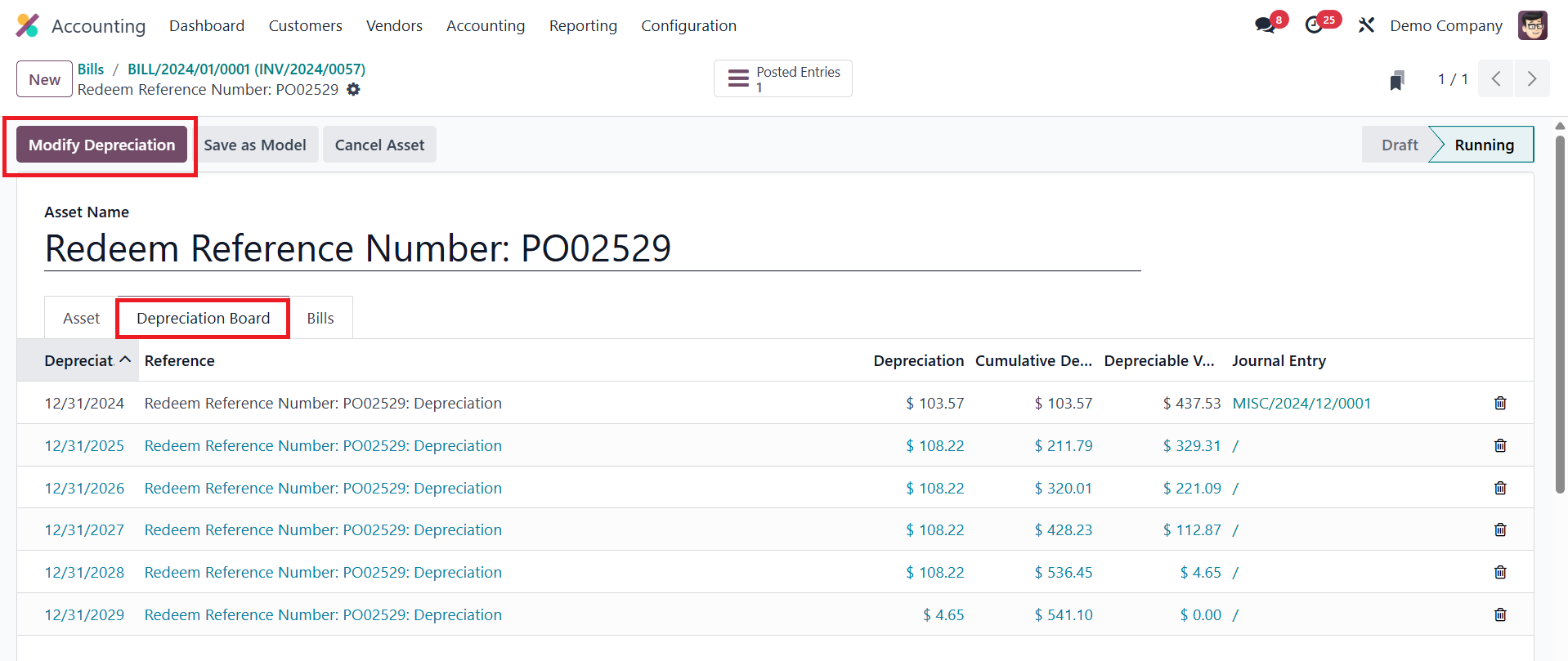Sort by the Depreciation Date column header
This screenshot has width=1568, height=661.
coord(79,361)
